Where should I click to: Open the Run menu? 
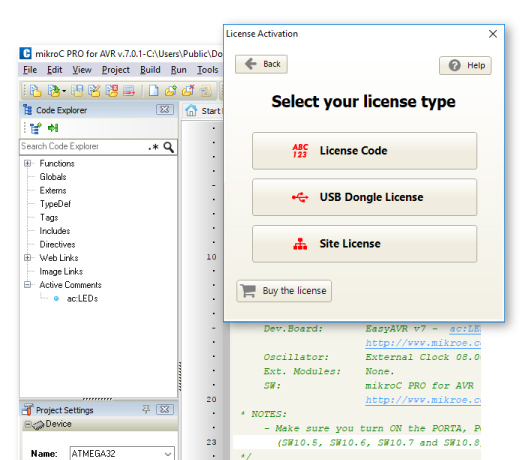pyautogui.click(x=178, y=70)
